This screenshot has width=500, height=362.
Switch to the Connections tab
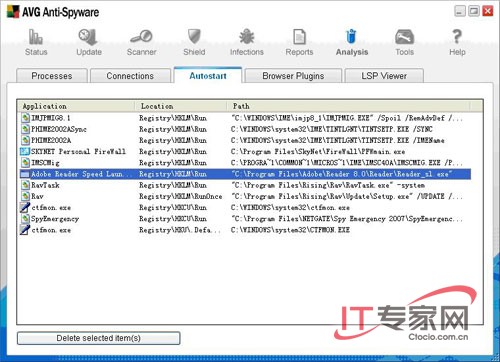point(130,76)
